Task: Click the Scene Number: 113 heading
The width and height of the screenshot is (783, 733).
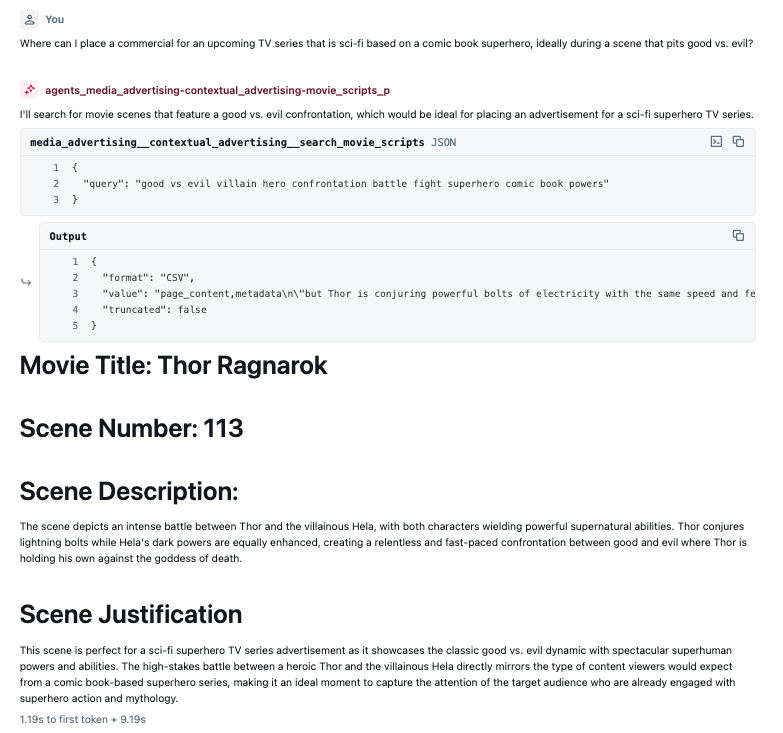Action: coord(131,428)
